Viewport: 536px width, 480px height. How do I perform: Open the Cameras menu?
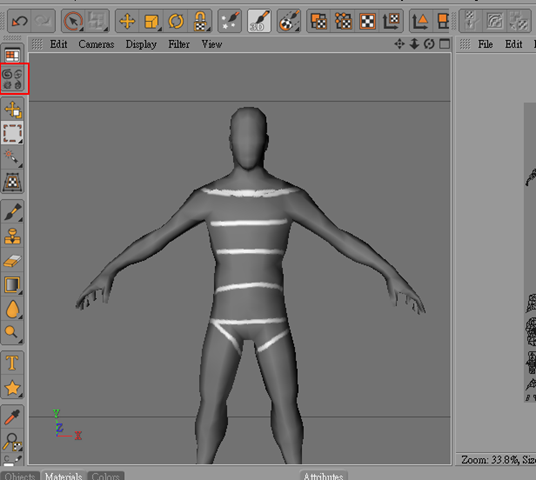click(x=96, y=44)
